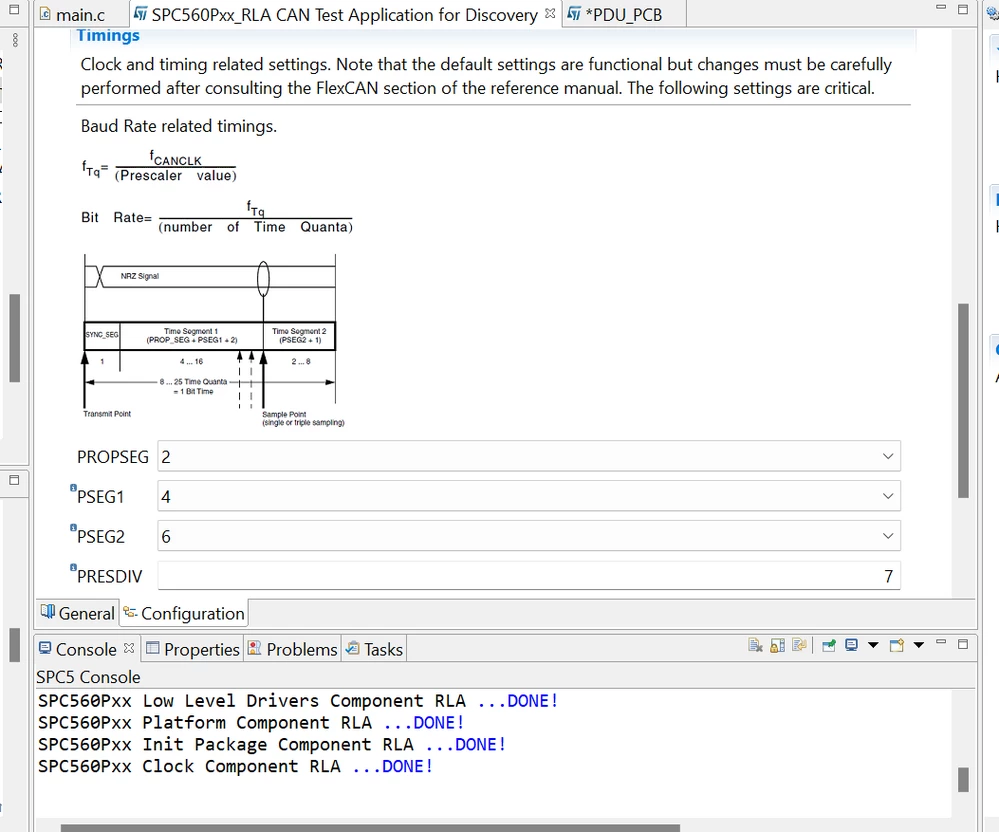Click the left panel vertical scrollbar
999x832 pixels.
[x=15, y=338]
